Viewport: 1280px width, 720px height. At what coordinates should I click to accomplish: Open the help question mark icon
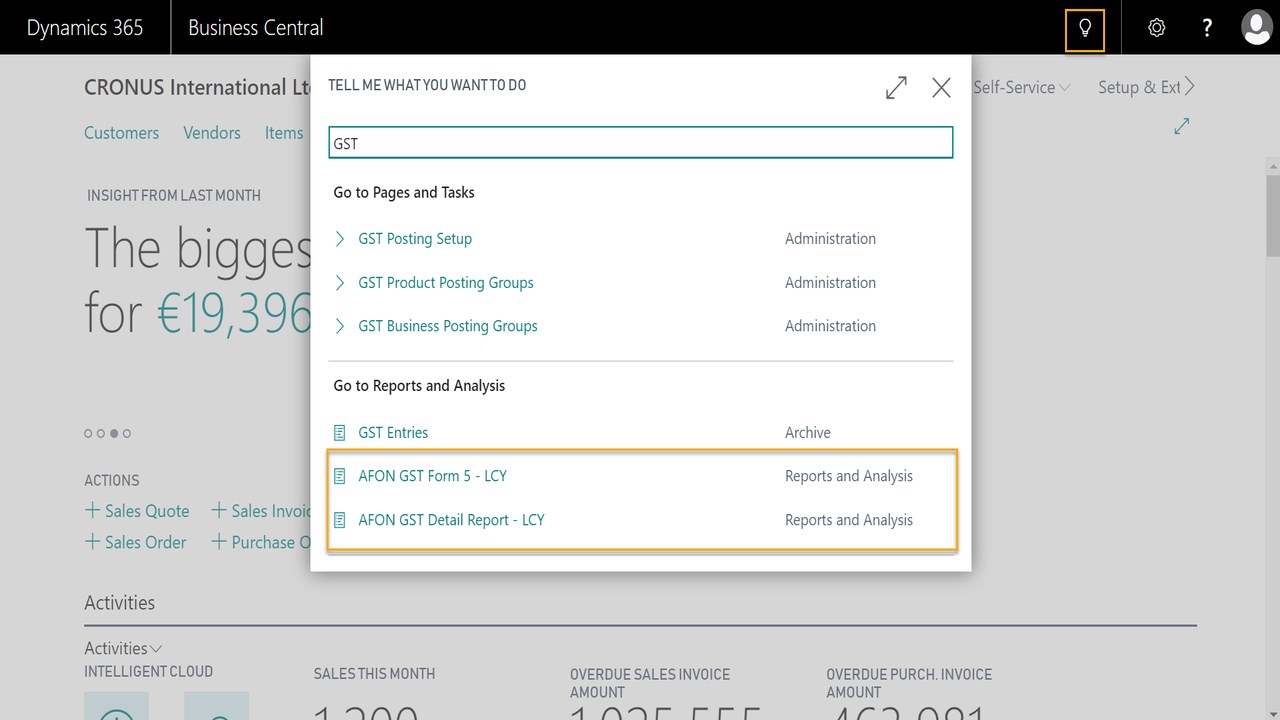pyautogui.click(x=1208, y=28)
